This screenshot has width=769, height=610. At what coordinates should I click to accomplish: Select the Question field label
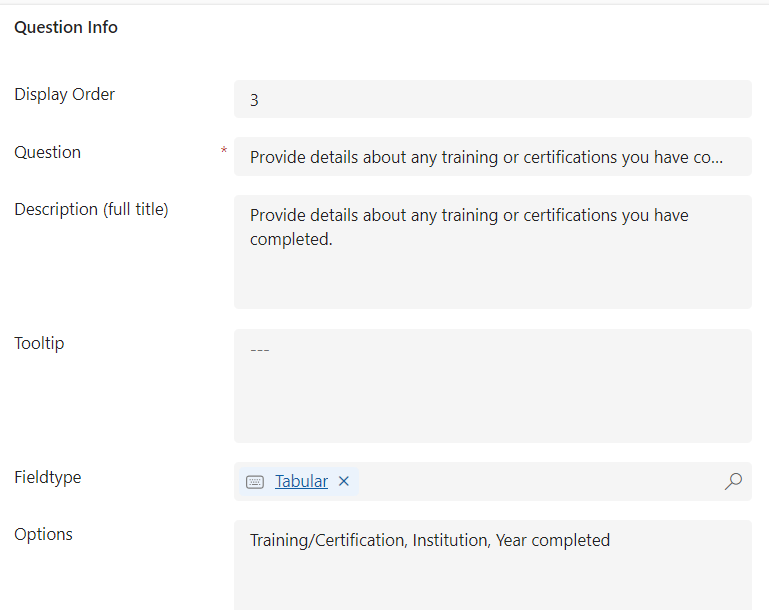(48, 152)
